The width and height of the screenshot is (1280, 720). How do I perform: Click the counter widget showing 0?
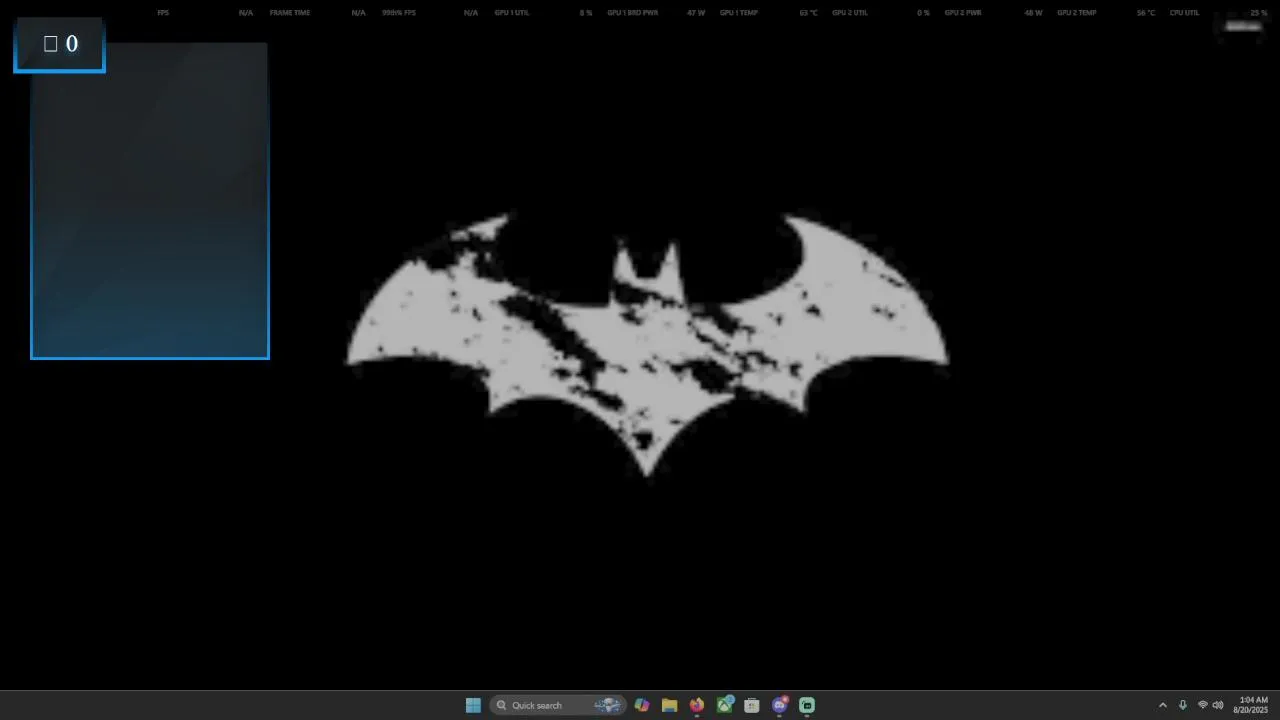pos(60,44)
